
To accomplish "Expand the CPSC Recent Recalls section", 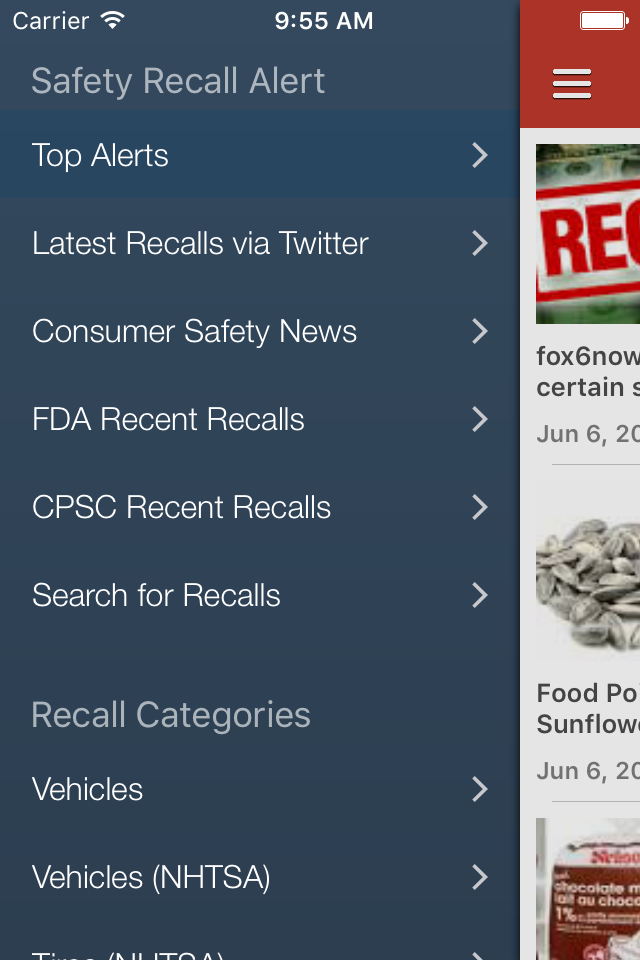I will (x=182, y=507).
